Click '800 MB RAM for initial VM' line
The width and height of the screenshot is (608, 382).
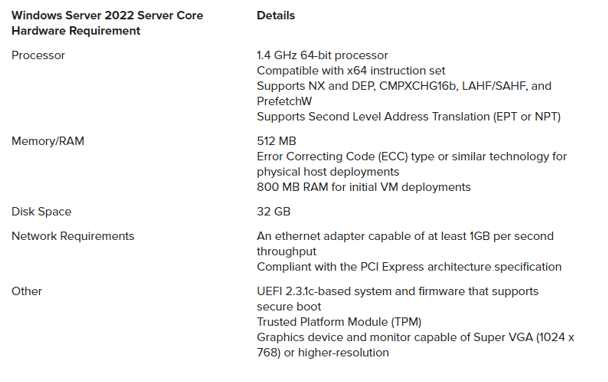(364, 187)
